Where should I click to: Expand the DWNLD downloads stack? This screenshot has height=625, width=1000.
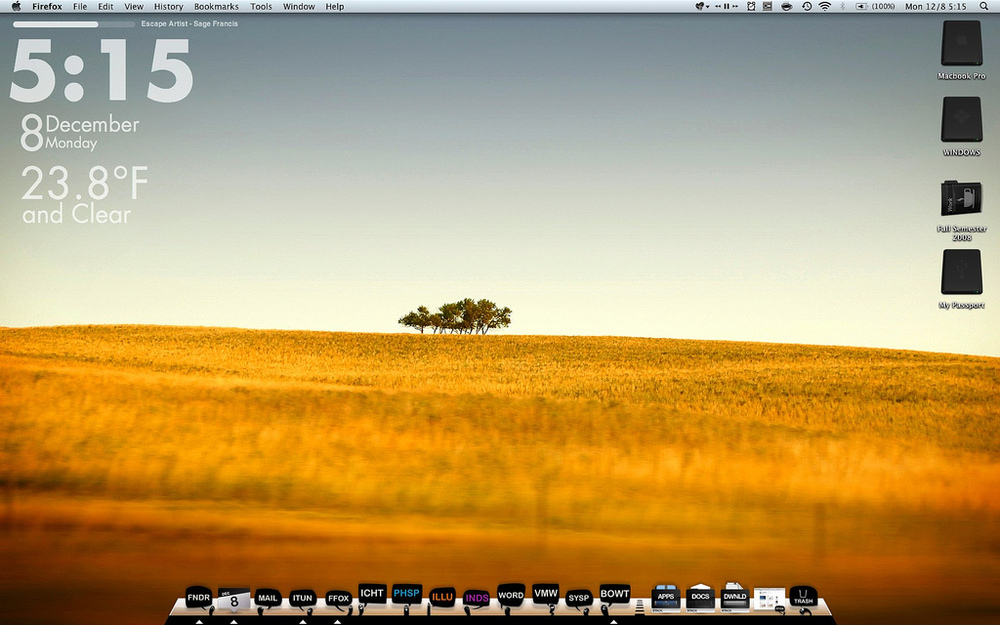pyautogui.click(x=735, y=597)
